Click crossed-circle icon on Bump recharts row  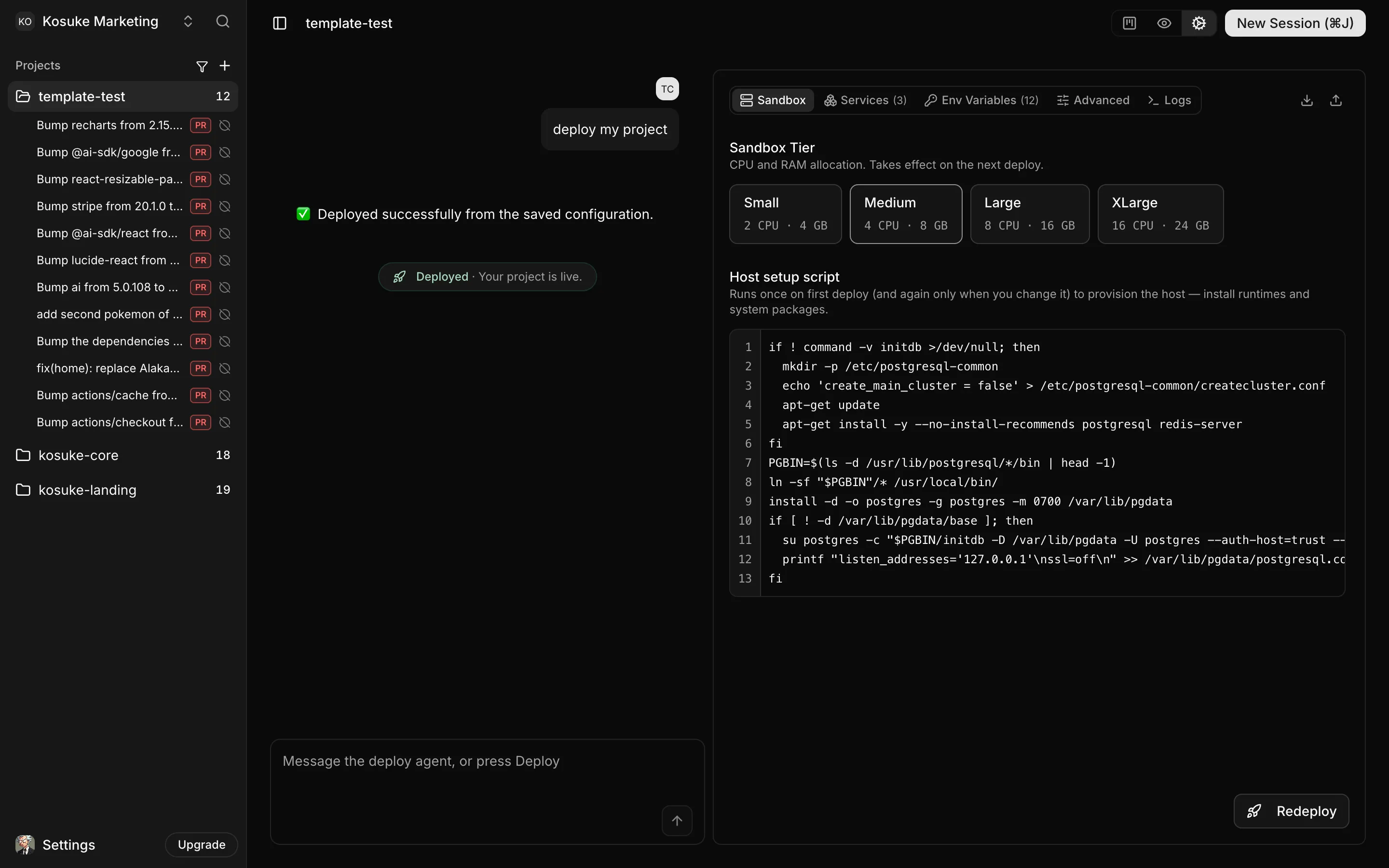tap(225, 125)
